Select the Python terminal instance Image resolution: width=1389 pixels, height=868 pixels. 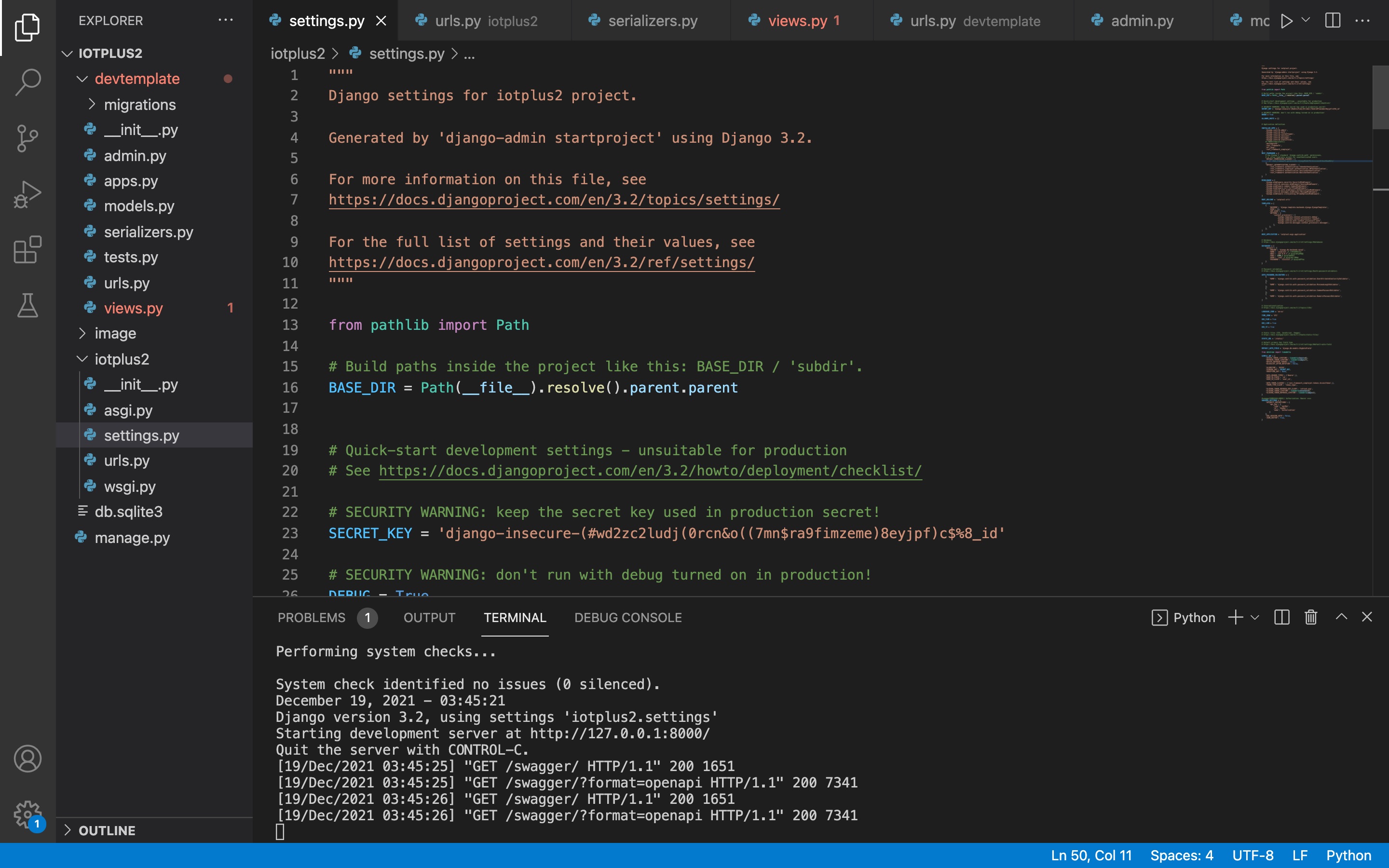tap(1183, 618)
